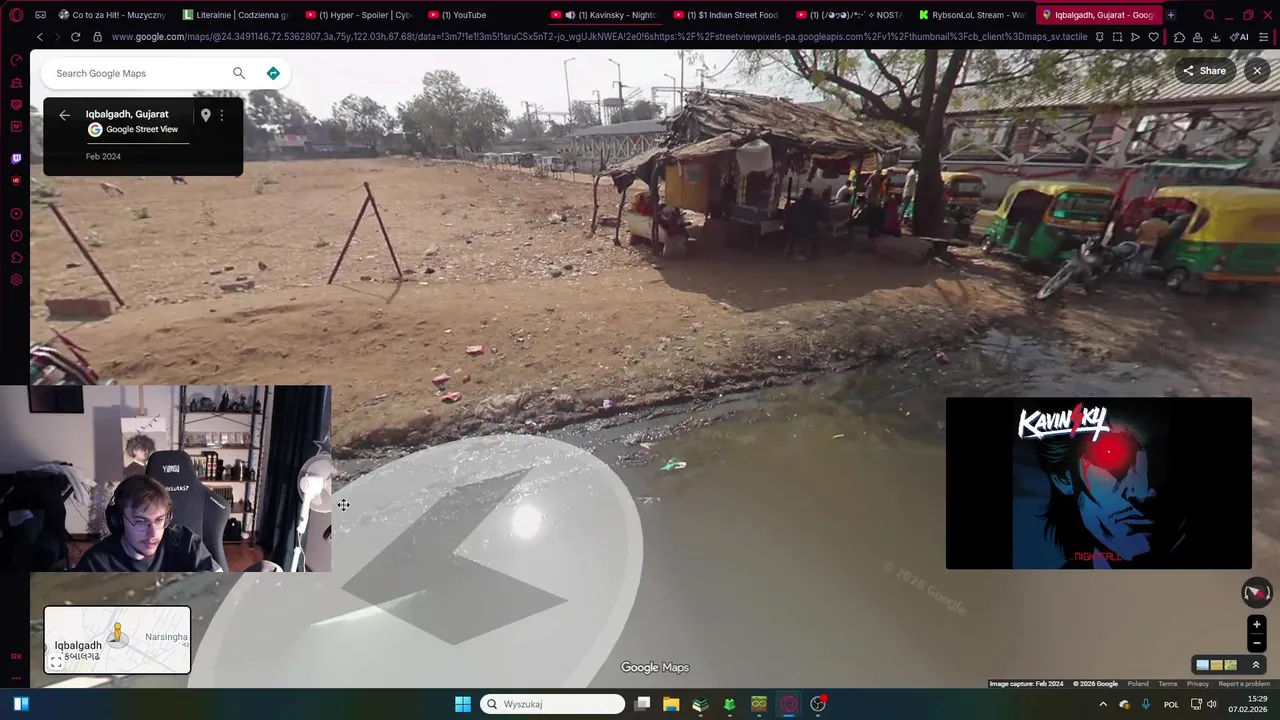
Task: Click the heart bookmark icon in address bar
Action: pyautogui.click(x=1153, y=37)
